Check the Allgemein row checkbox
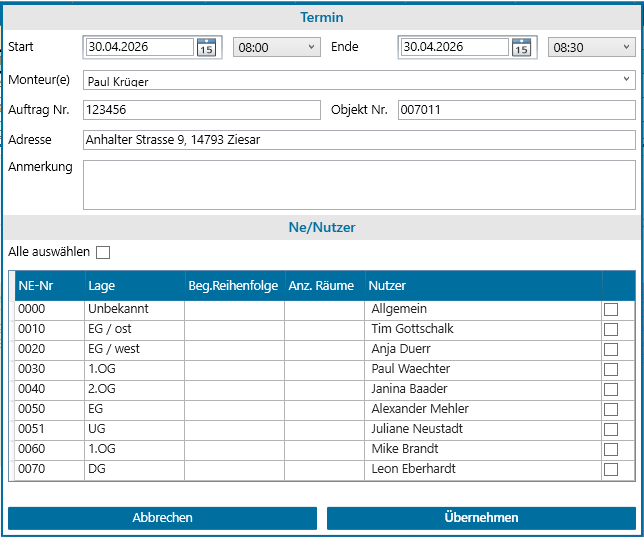Viewport: 644px width, 537px height. [x=611, y=309]
